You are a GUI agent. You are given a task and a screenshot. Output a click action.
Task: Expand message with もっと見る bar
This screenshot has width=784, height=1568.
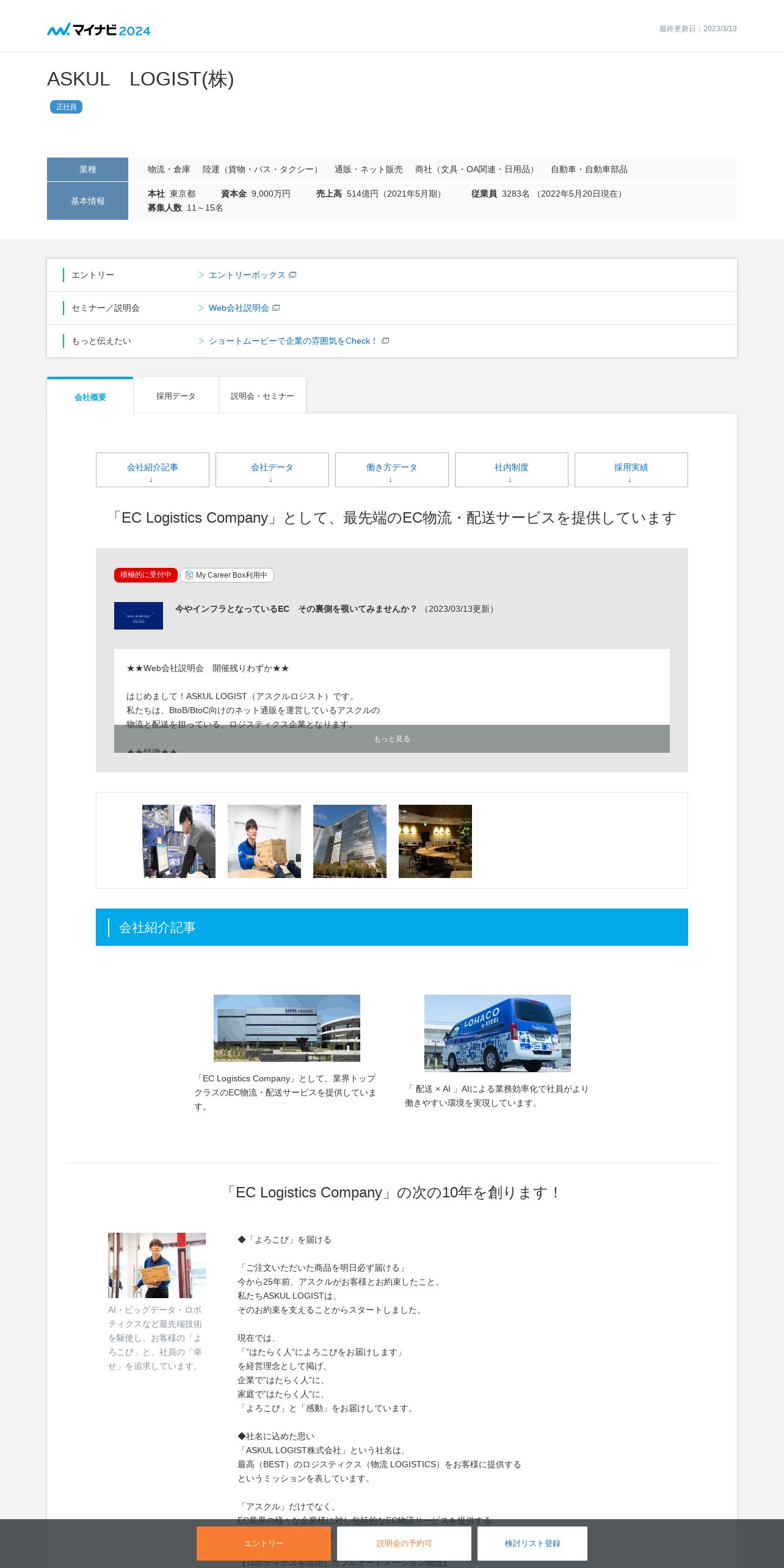392,739
